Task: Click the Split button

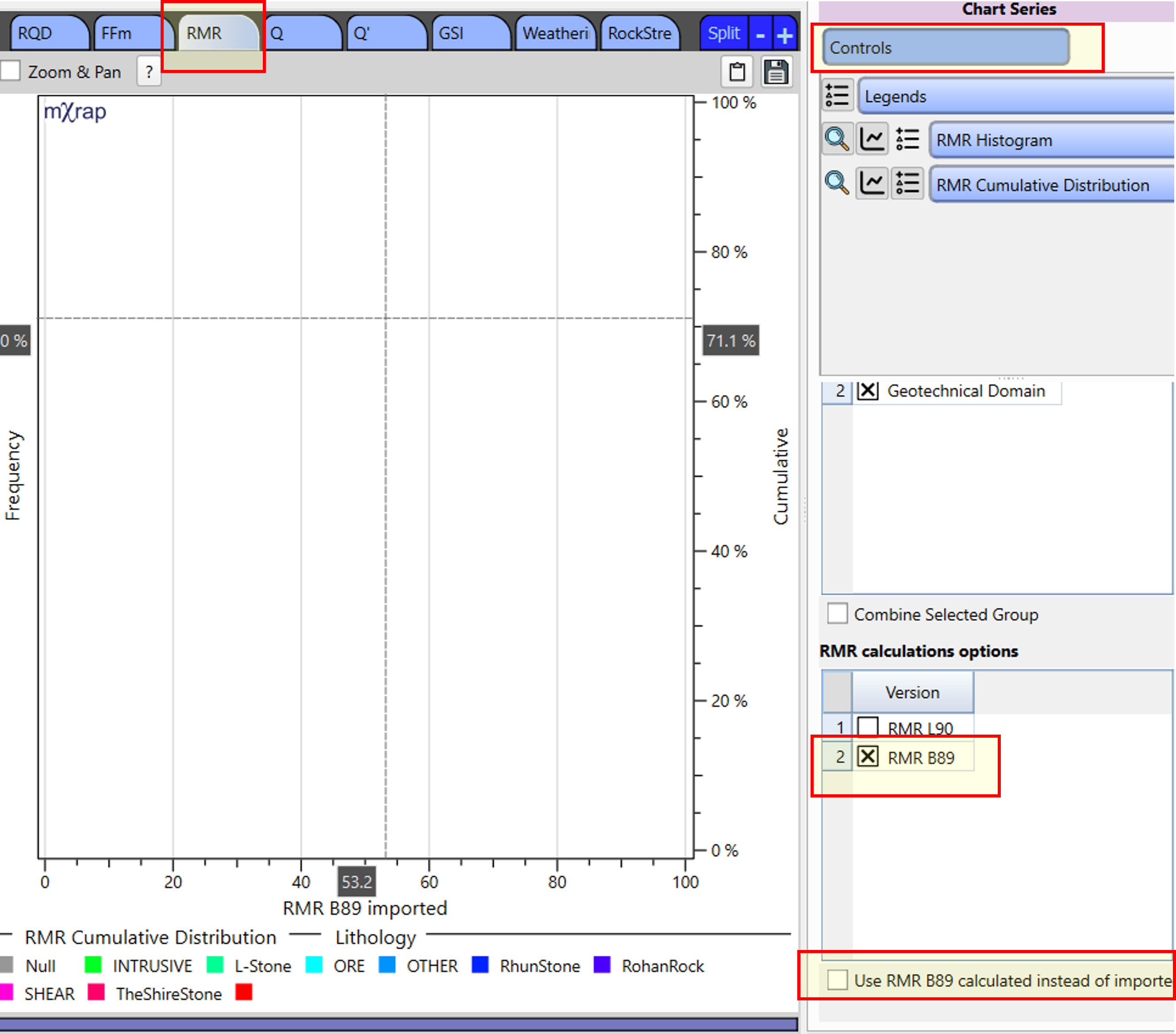Action: point(723,33)
